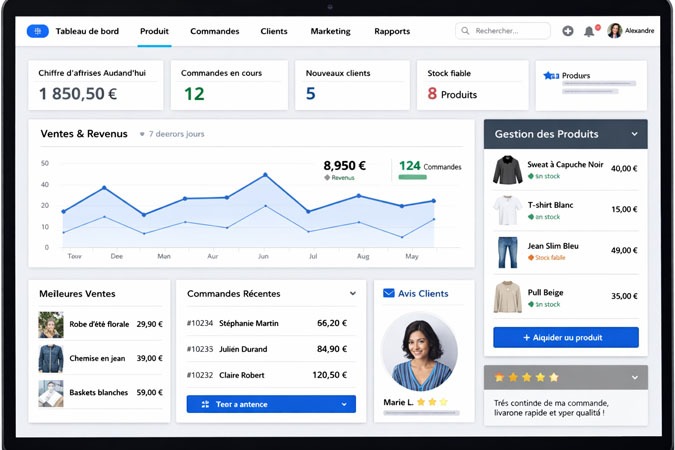Expand the star rating review chevron

click(x=634, y=378)
